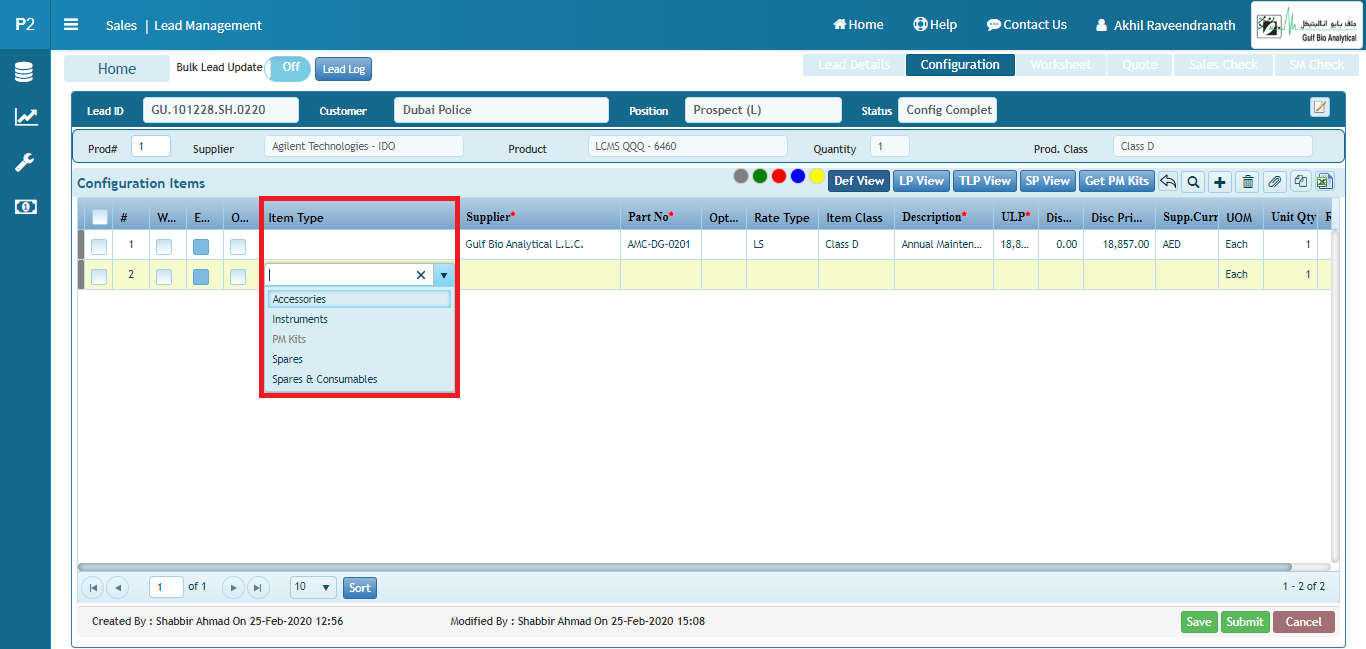Tick row 2 selection checkbox
1366x649 pixels.
(x=99, y=277)
